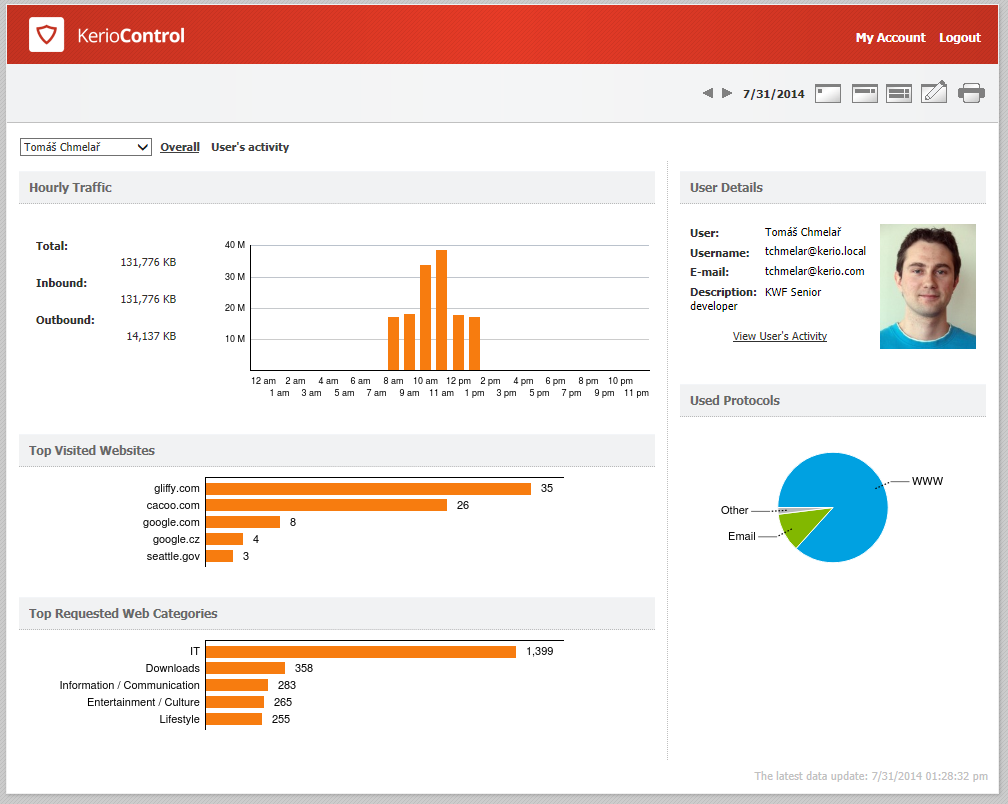The image size is (1008, 804).
Task: Switch to weekly period view icon
Action: click(865, 93)
